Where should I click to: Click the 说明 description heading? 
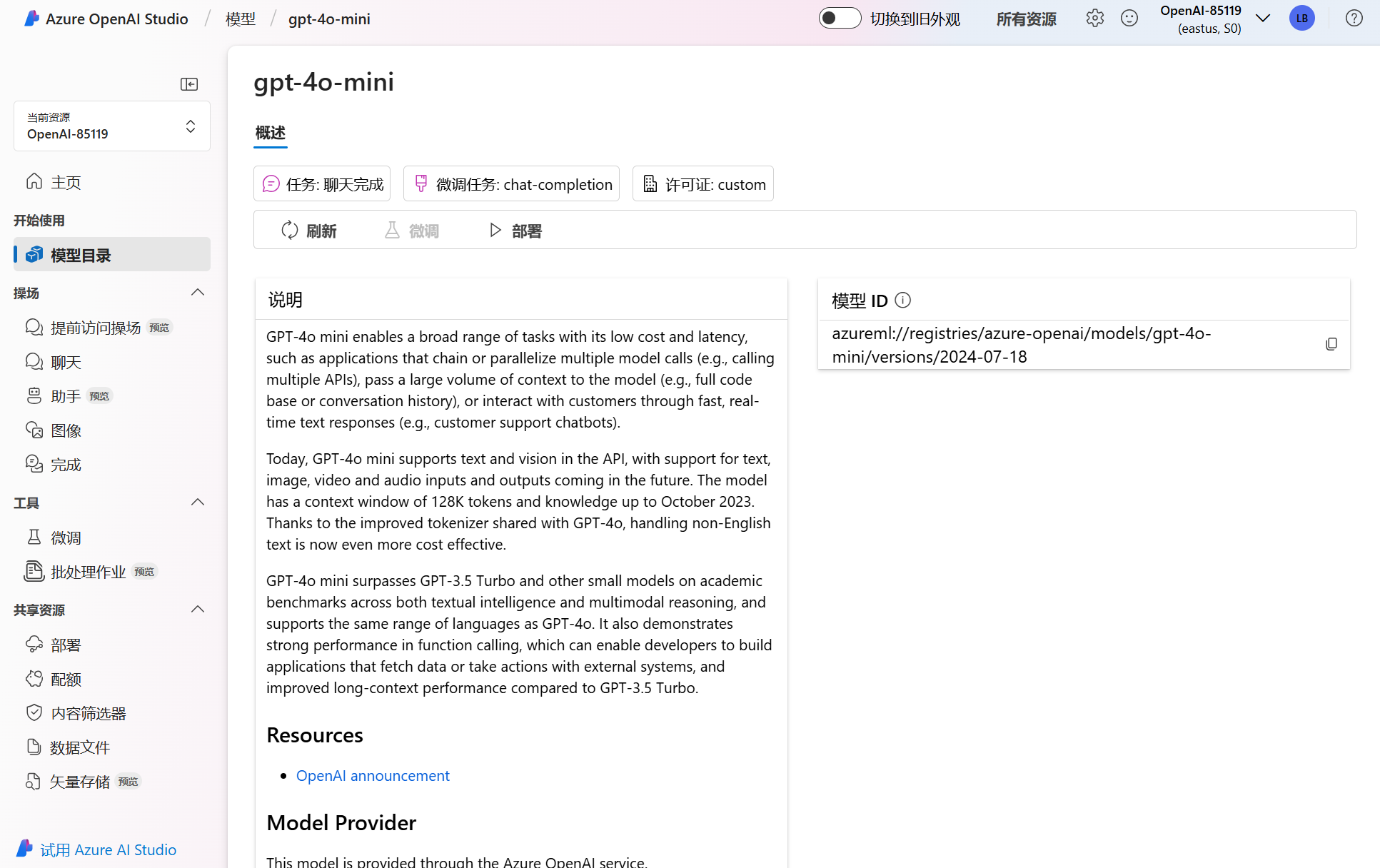click(x=286, y=300)
